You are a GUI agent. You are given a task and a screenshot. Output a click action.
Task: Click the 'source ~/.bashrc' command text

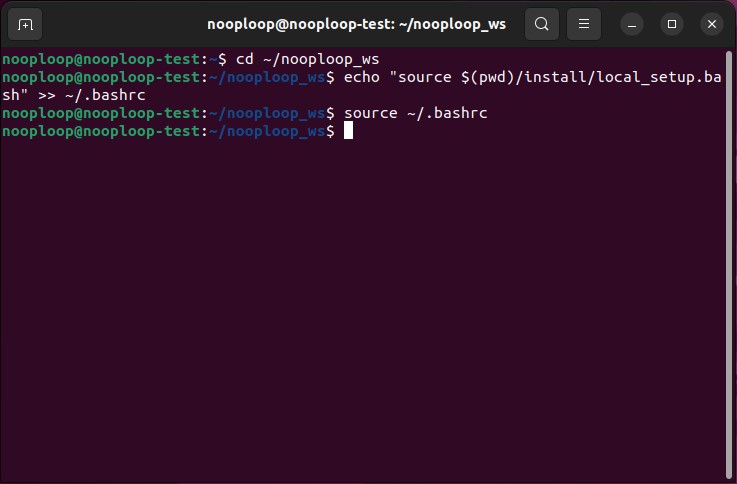pos(415,113)
